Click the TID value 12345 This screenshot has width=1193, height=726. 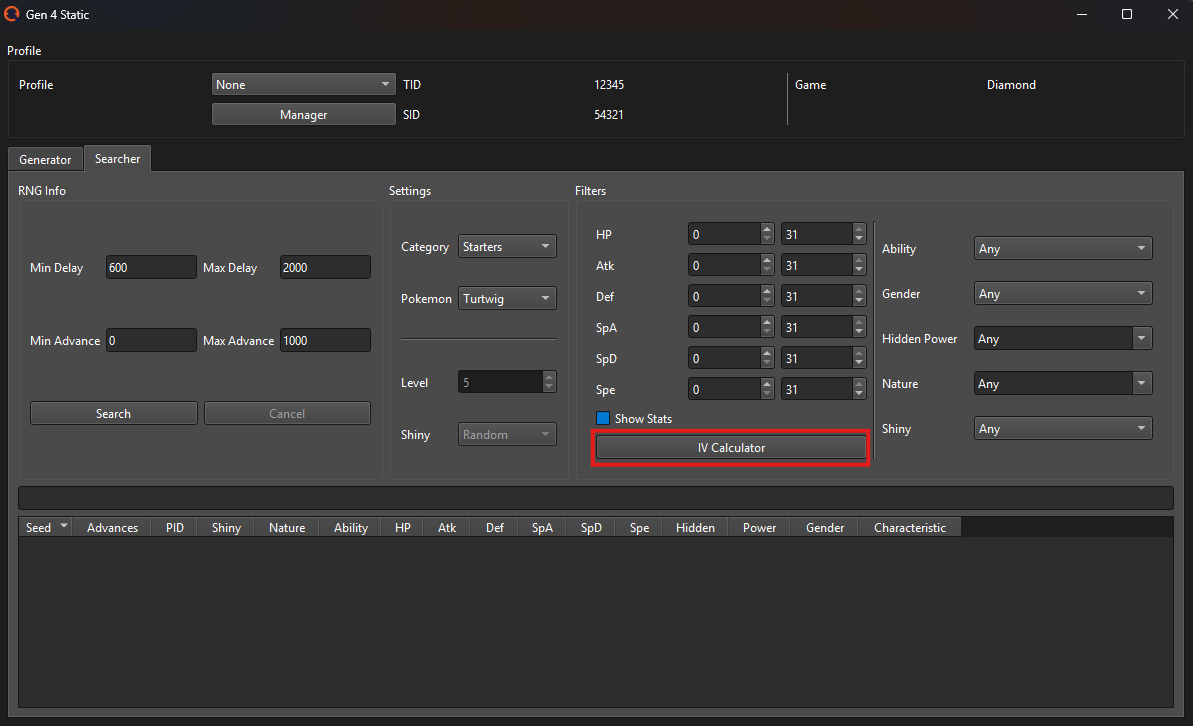pos(609,84)
